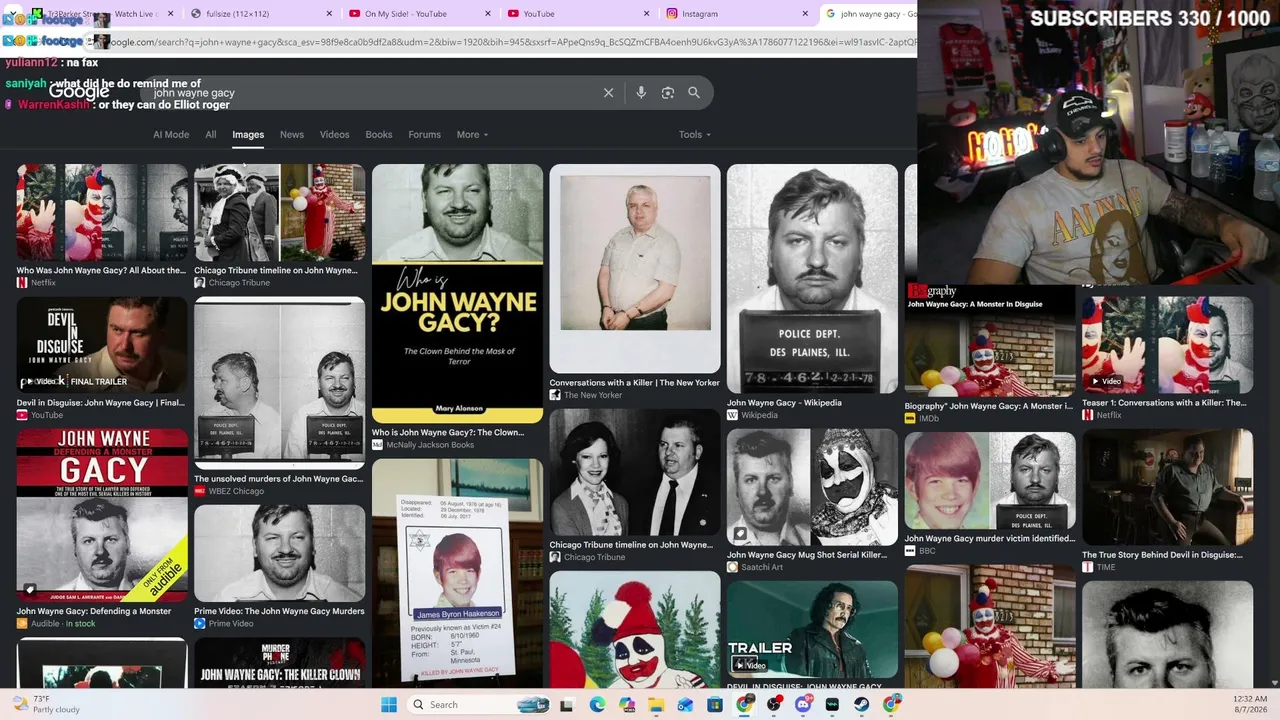Screen dimensions: 1280x720
Task: Click The New Yorker source icon
Action: coord(554,395)
